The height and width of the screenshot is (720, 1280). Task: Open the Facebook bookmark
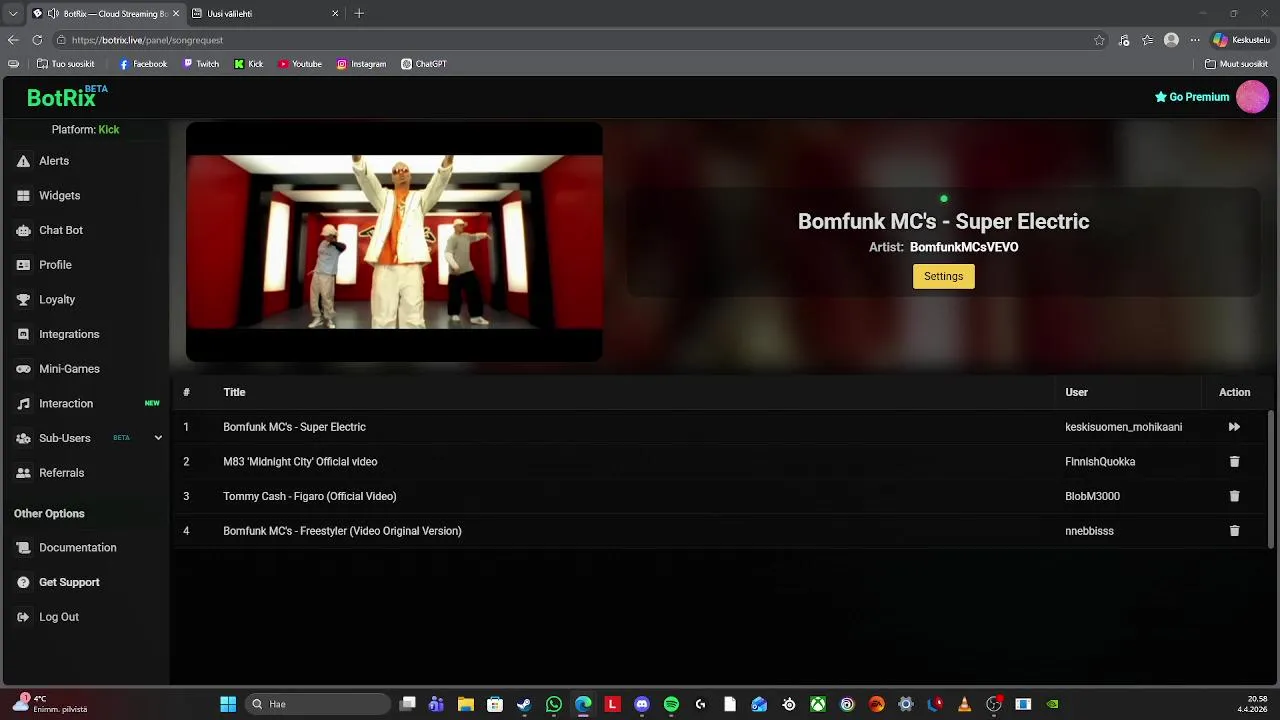tap(143, 64)
